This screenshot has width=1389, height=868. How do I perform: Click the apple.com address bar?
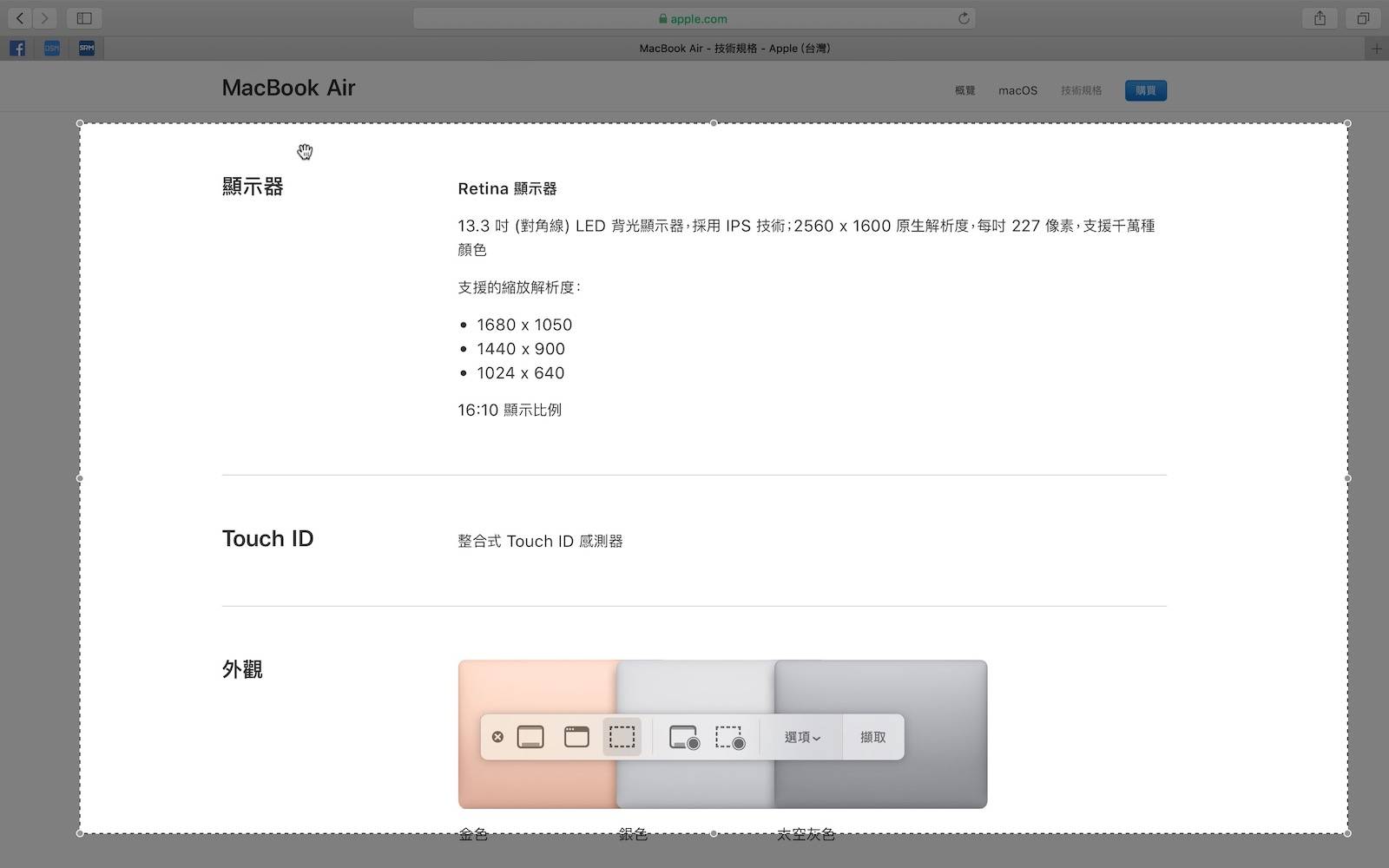[694, 18]
